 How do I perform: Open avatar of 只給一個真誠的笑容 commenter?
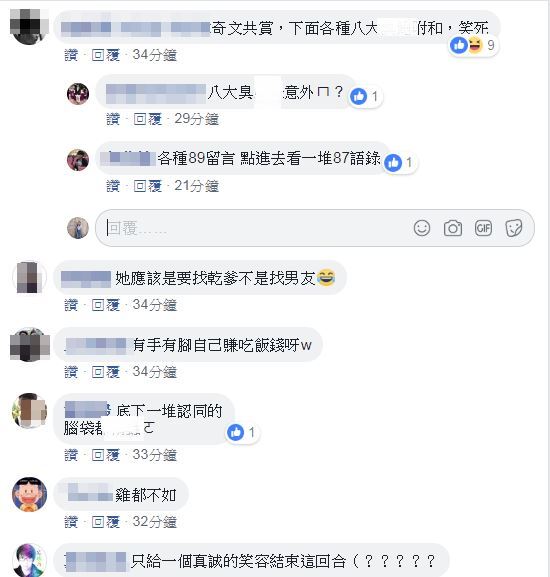(x=30, y=560)
